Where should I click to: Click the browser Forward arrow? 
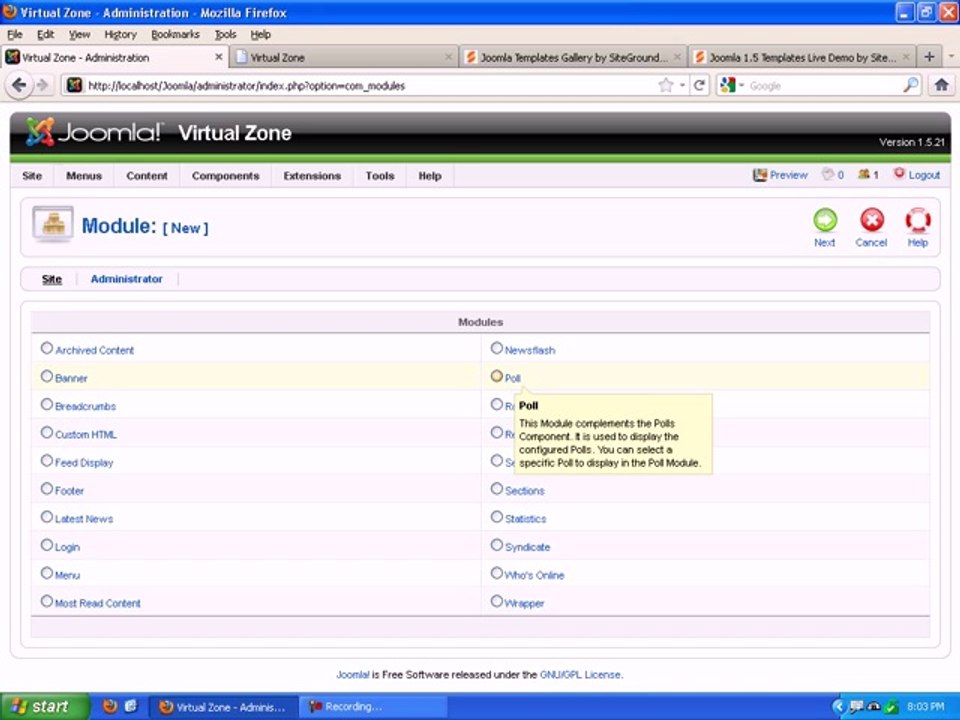coord(42,85)
